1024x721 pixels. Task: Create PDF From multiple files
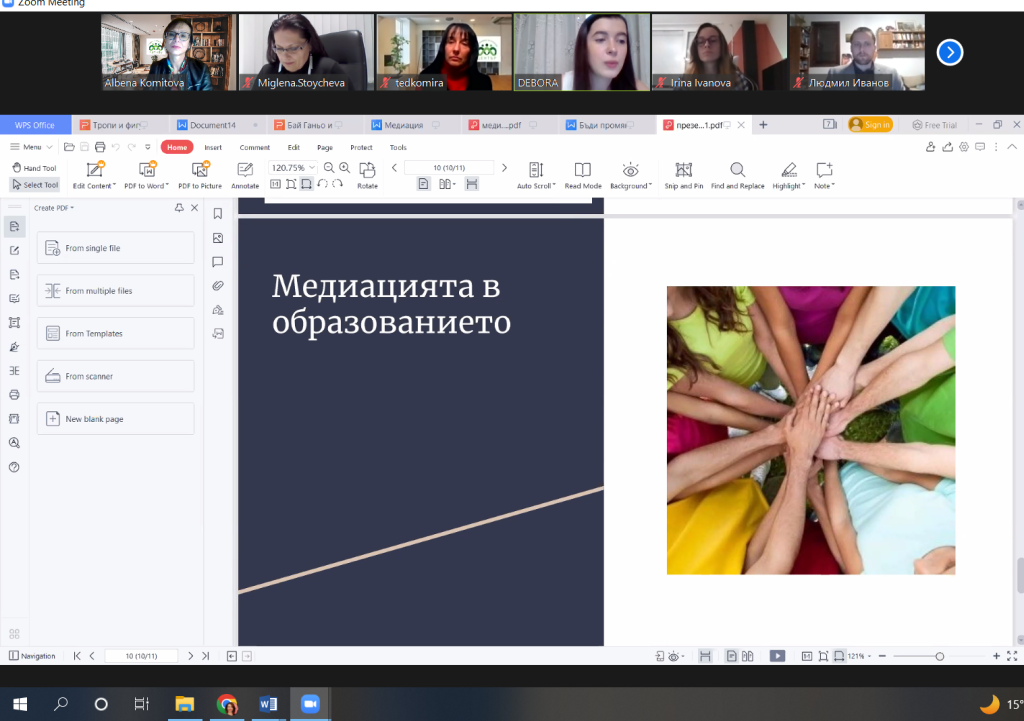116,291
